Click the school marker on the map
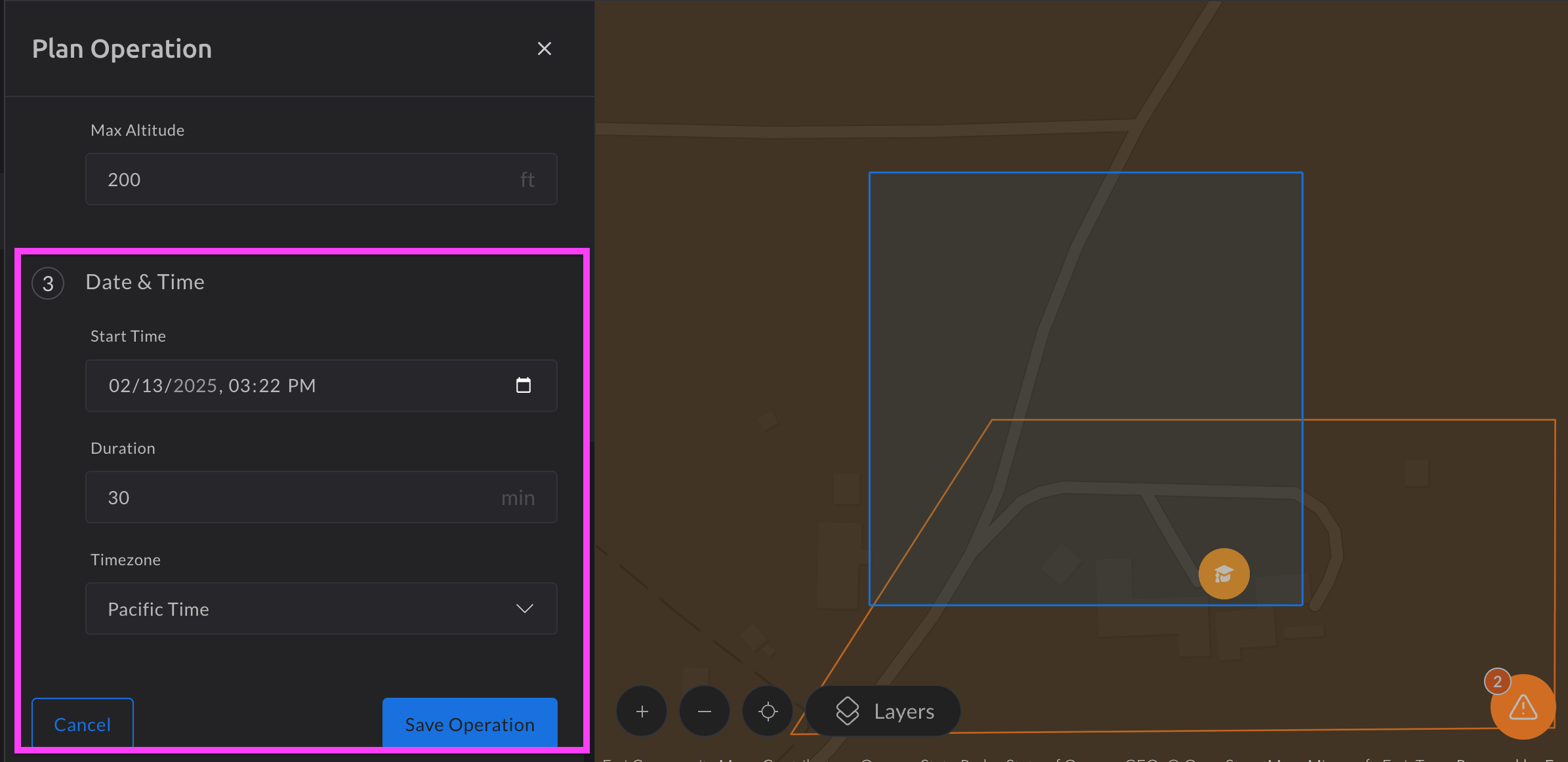Screen dimensions: 1568x762 (x=1224, y=574)
